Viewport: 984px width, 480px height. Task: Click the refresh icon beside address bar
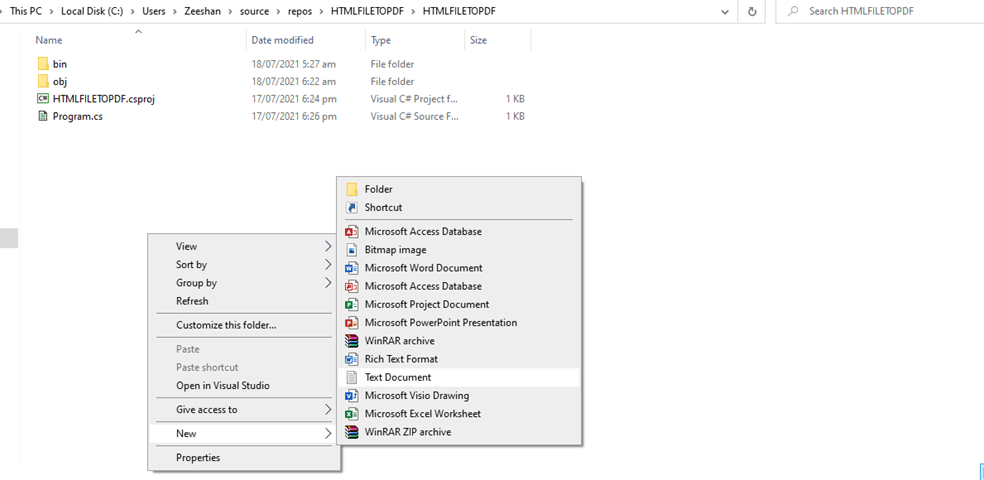coord(752,11)
